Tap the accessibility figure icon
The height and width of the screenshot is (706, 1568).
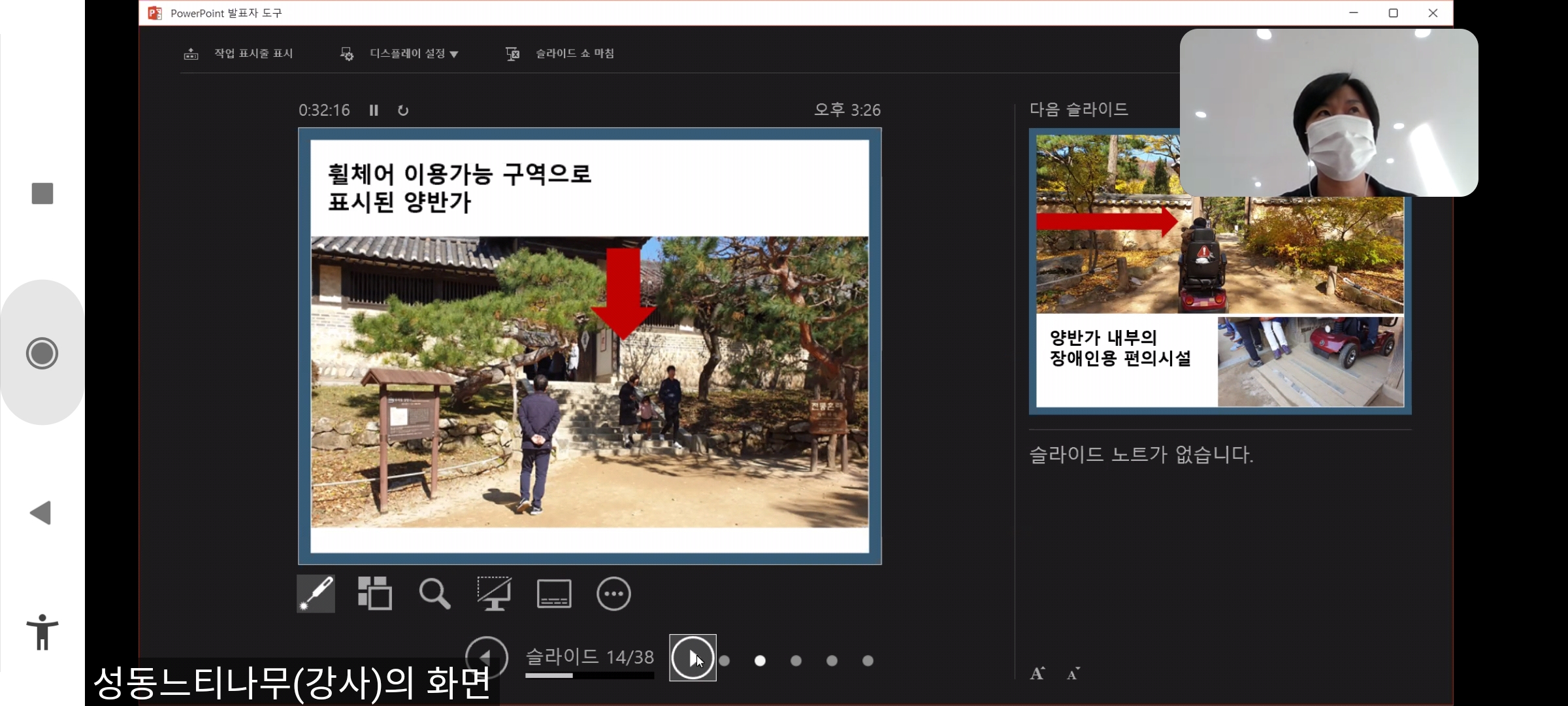point(42,632)
